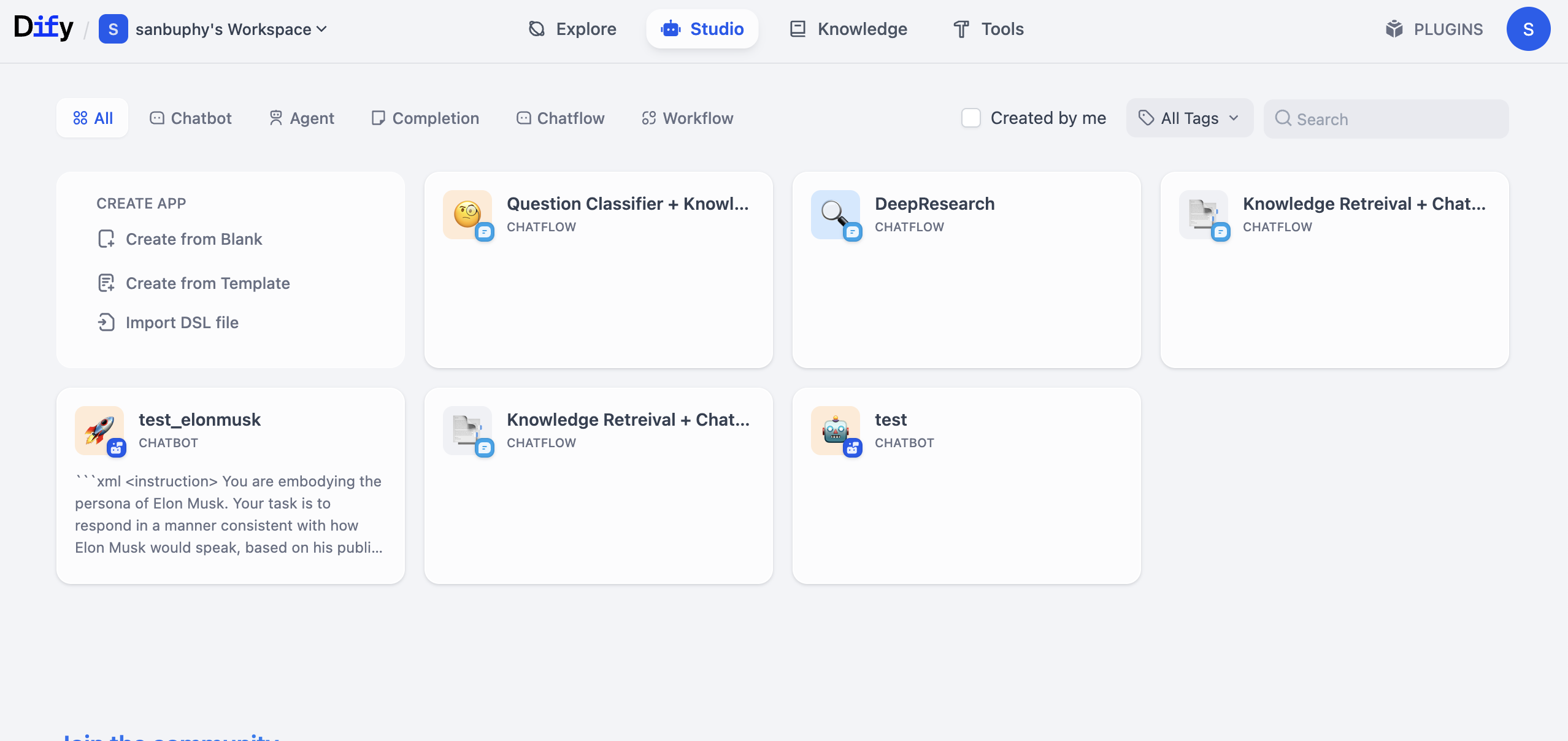
Task: Click the test chatbot robot icon
Action: click(x=835, y=430)
